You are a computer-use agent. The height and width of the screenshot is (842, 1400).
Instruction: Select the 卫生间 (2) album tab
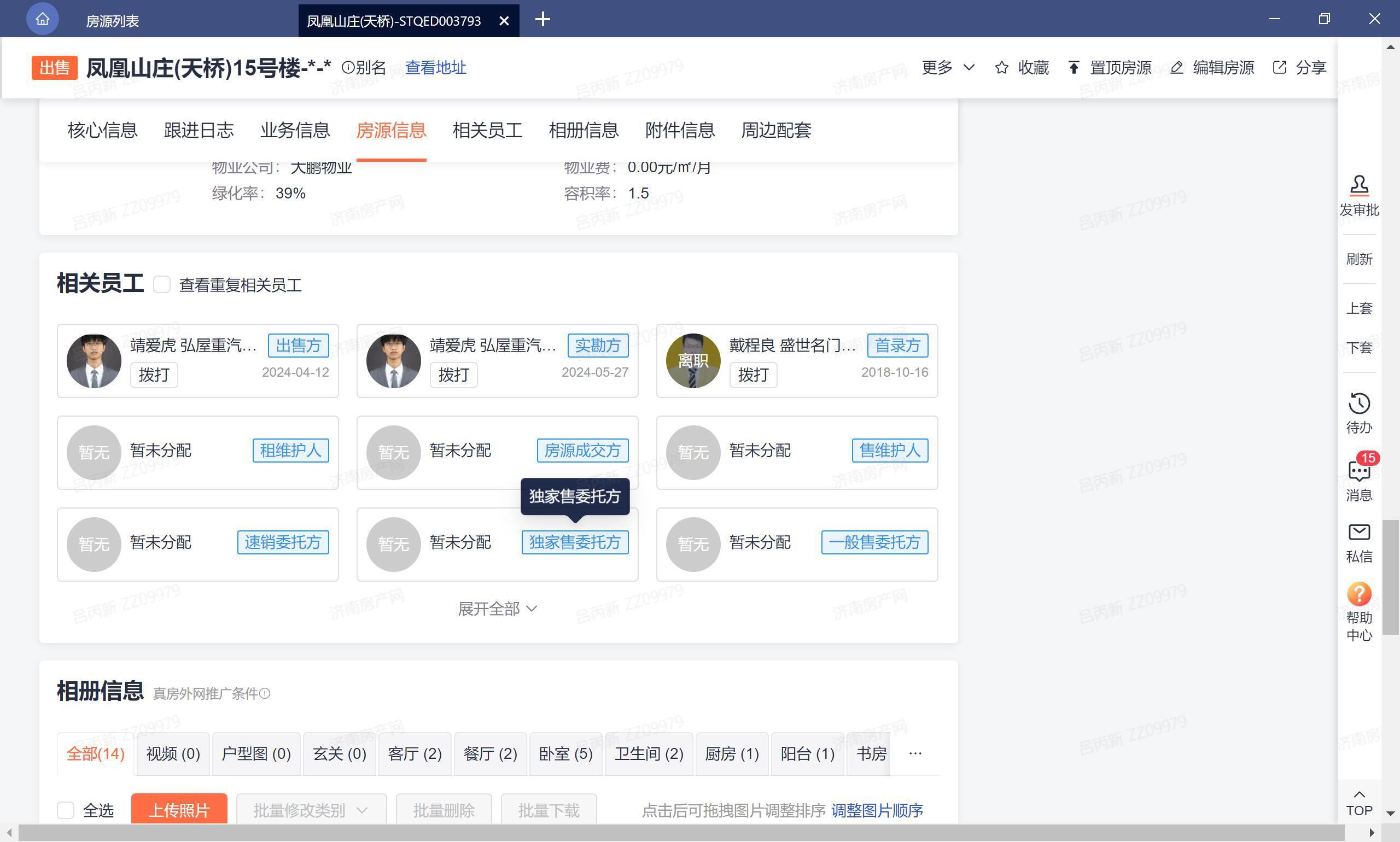[x=649, y=753]
